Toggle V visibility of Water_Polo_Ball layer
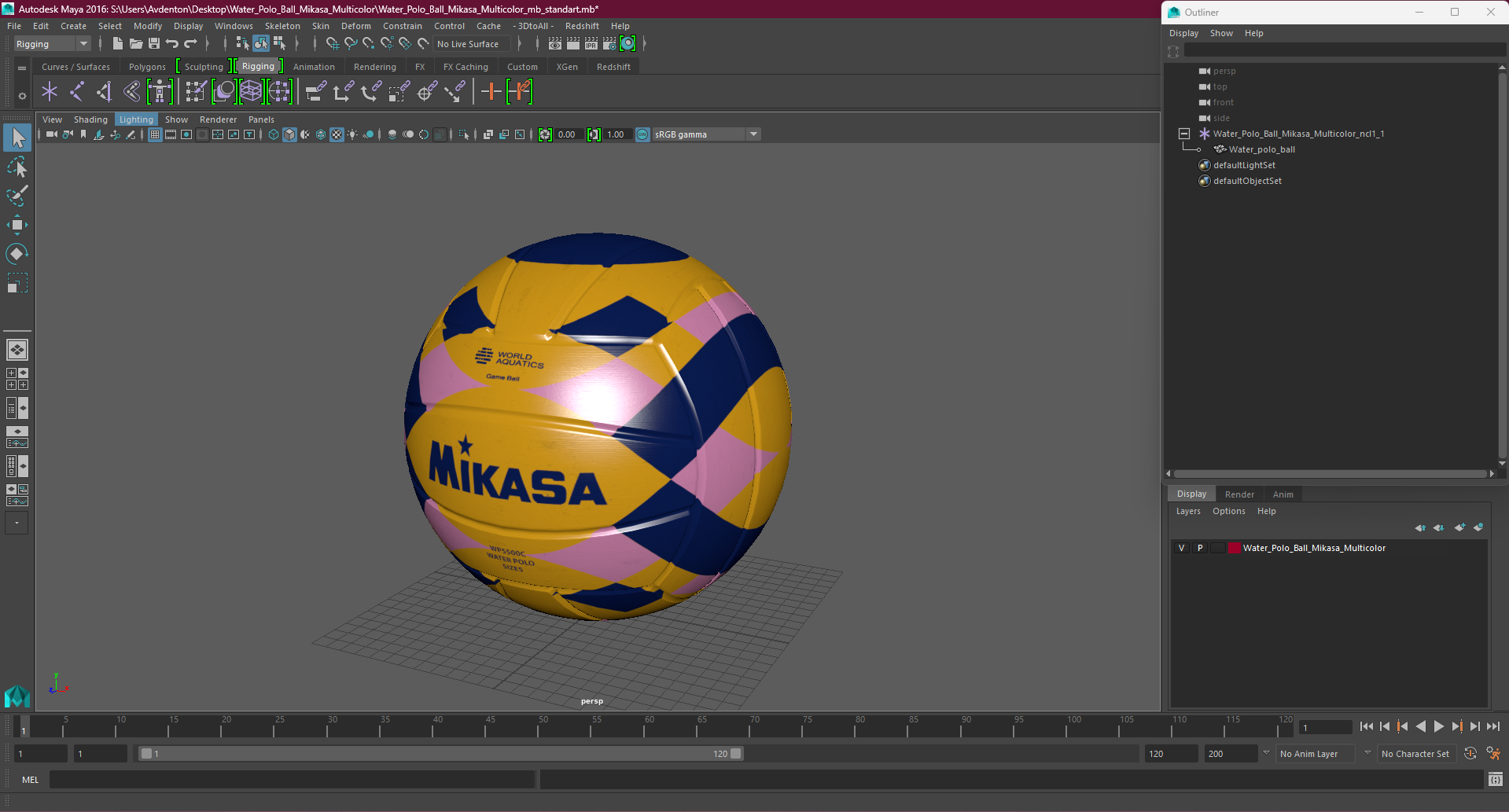This screenshot has width=1509, height=812. (1181, 548)
